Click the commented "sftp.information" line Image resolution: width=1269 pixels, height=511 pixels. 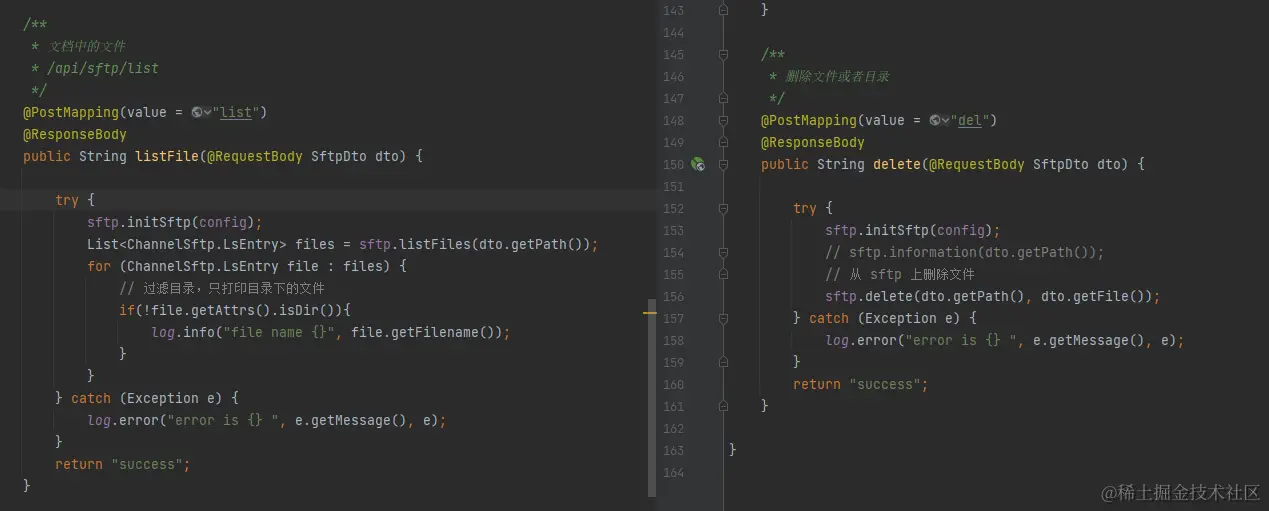click(x=965, y=252)
